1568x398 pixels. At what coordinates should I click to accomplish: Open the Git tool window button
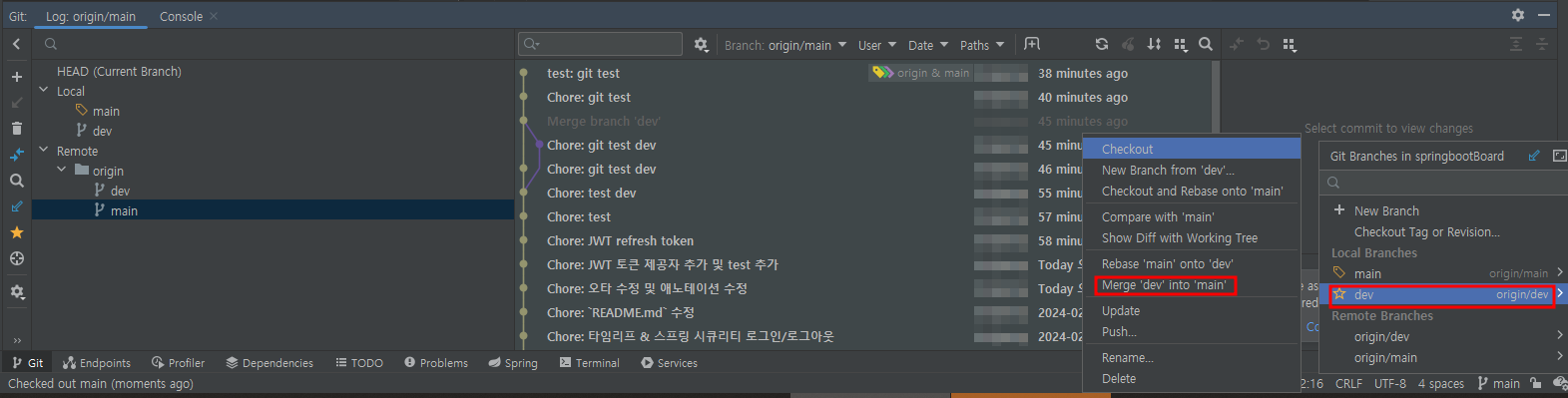click(28, 362)
